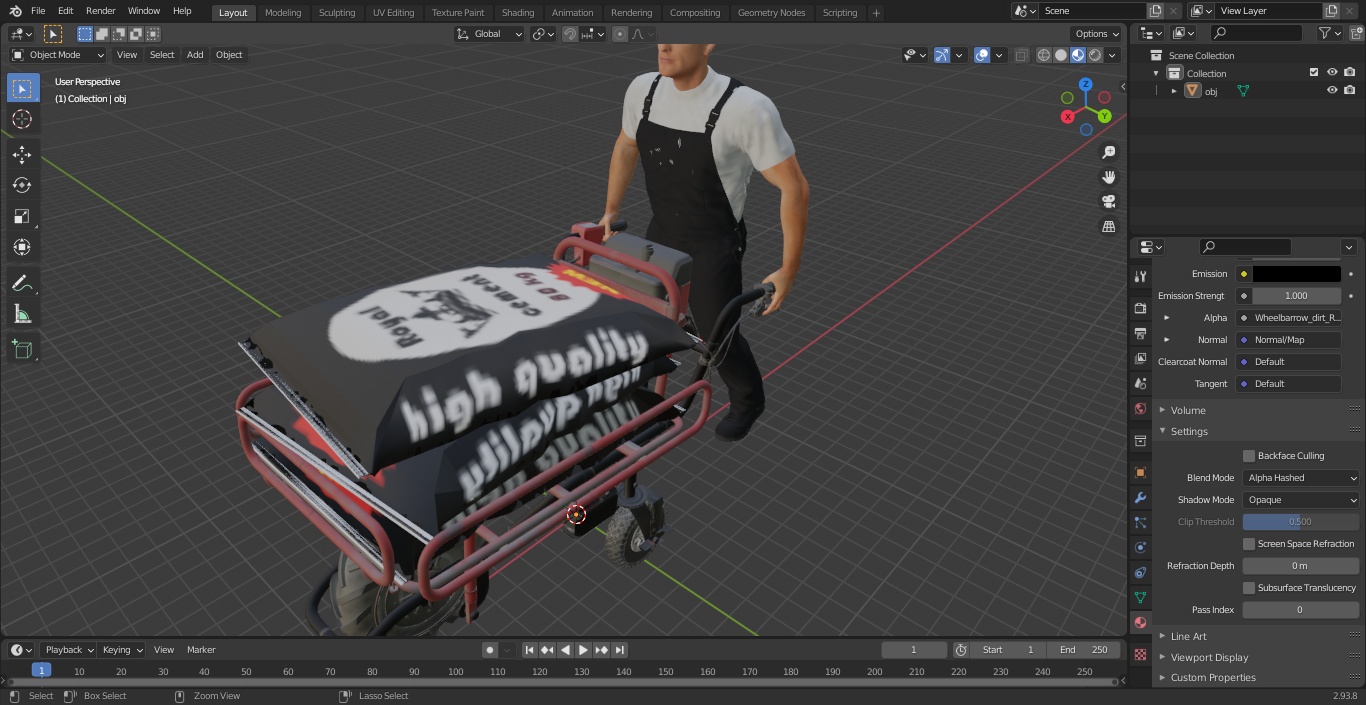
Task: Switch to Geometry Nodes workspace tab
Action: coord(771,12)
